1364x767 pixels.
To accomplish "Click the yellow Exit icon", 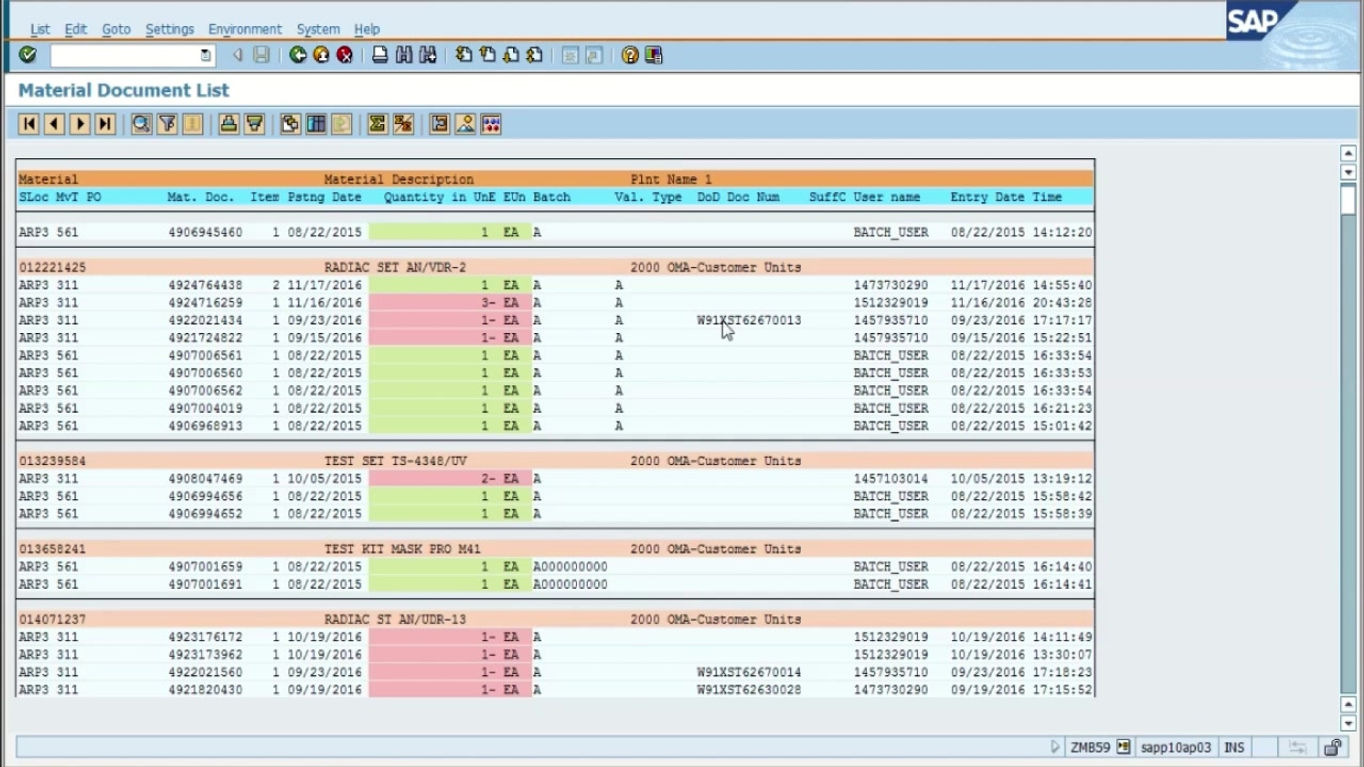I will [x=321, y=55].
